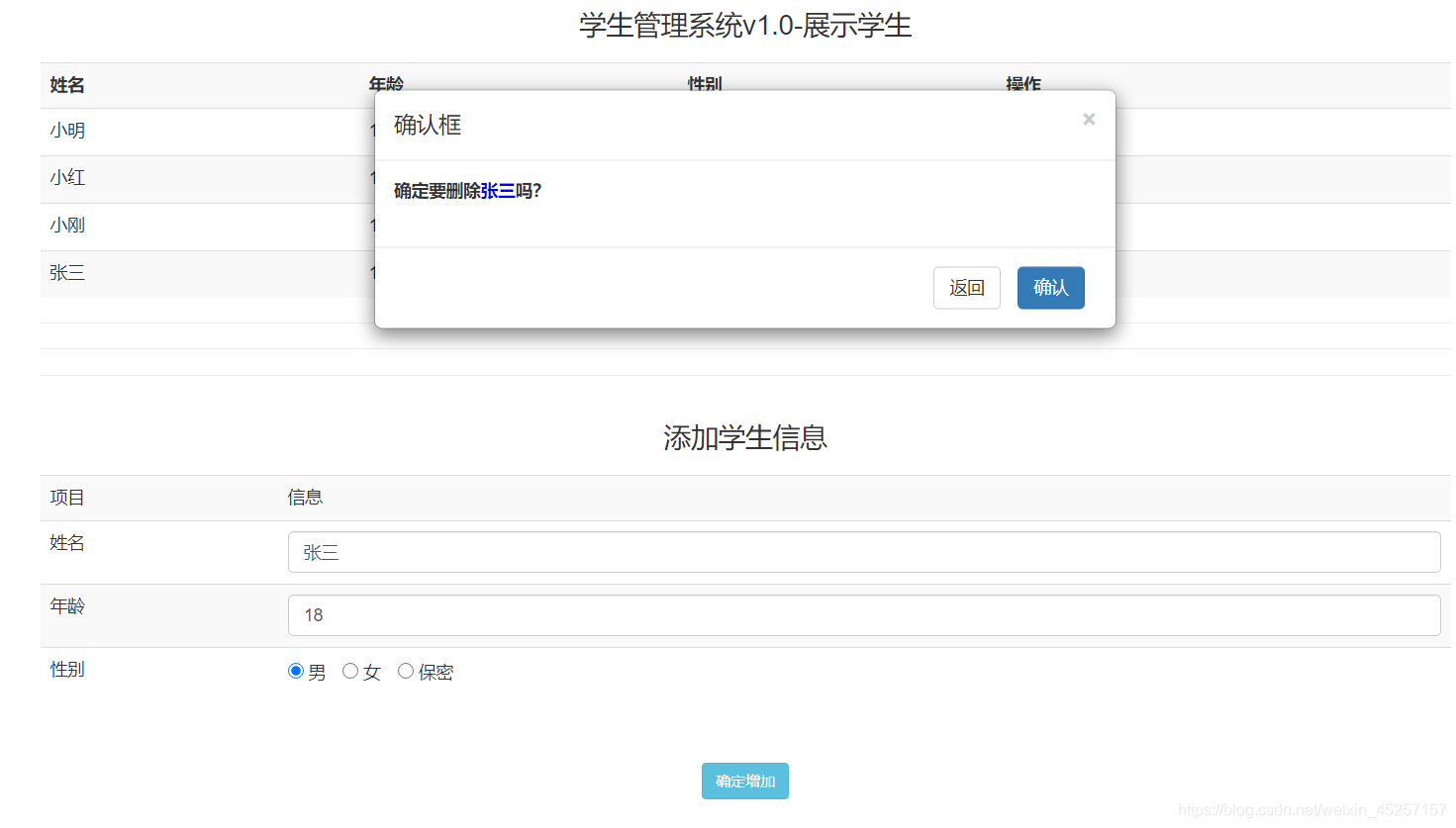This screenshot has width=1456, height=828.
Task: Click the 姓名 label in add form
Action: tap(67, 543)
